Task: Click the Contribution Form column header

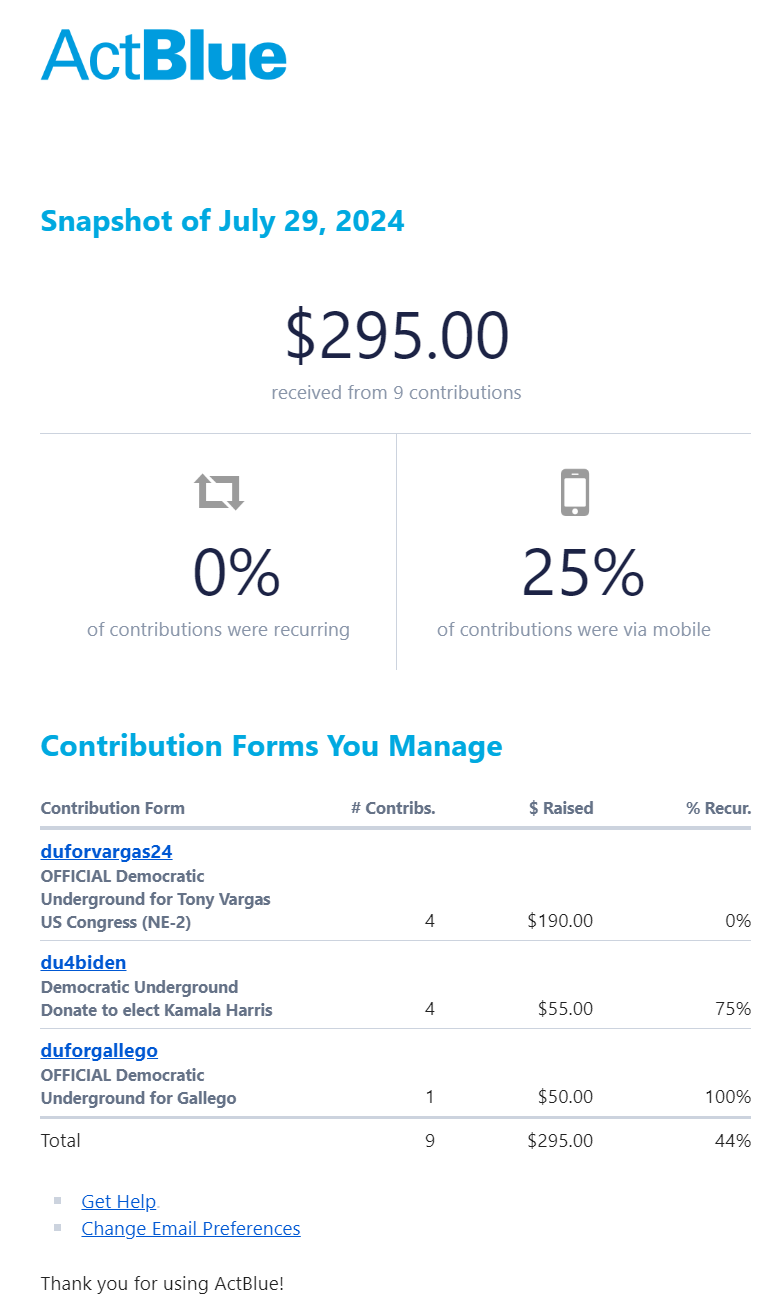Action: [112, 808]
